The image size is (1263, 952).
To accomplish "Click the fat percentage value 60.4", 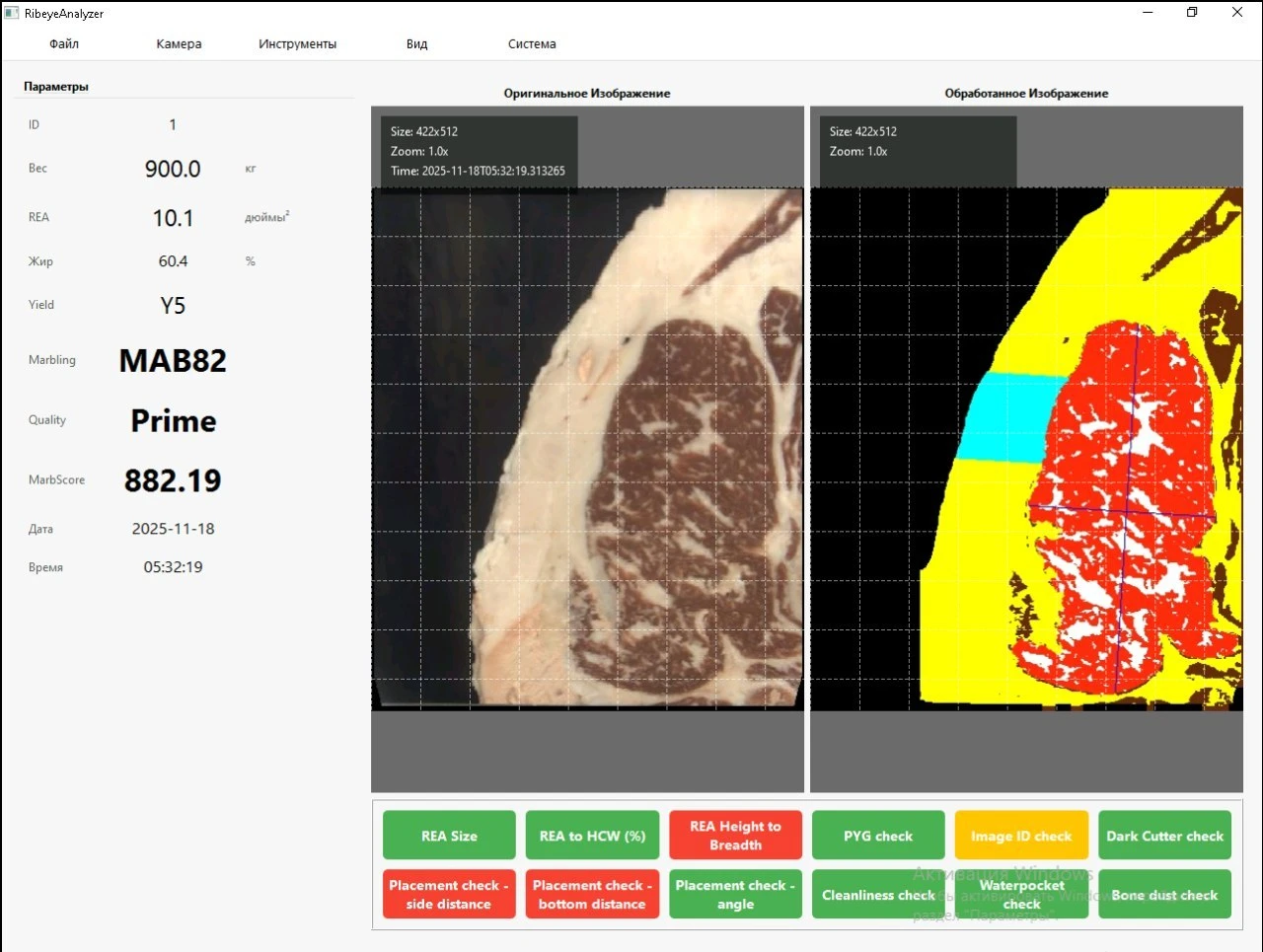I will click(x=173, y=261).
